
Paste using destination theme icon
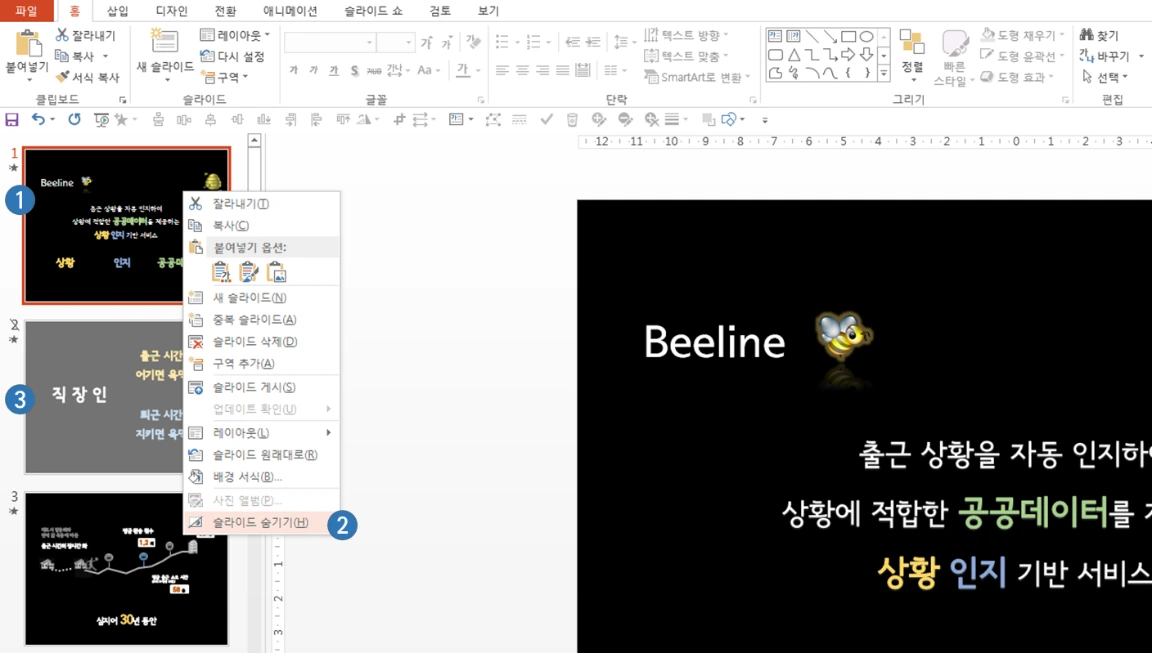click(220, 273)
